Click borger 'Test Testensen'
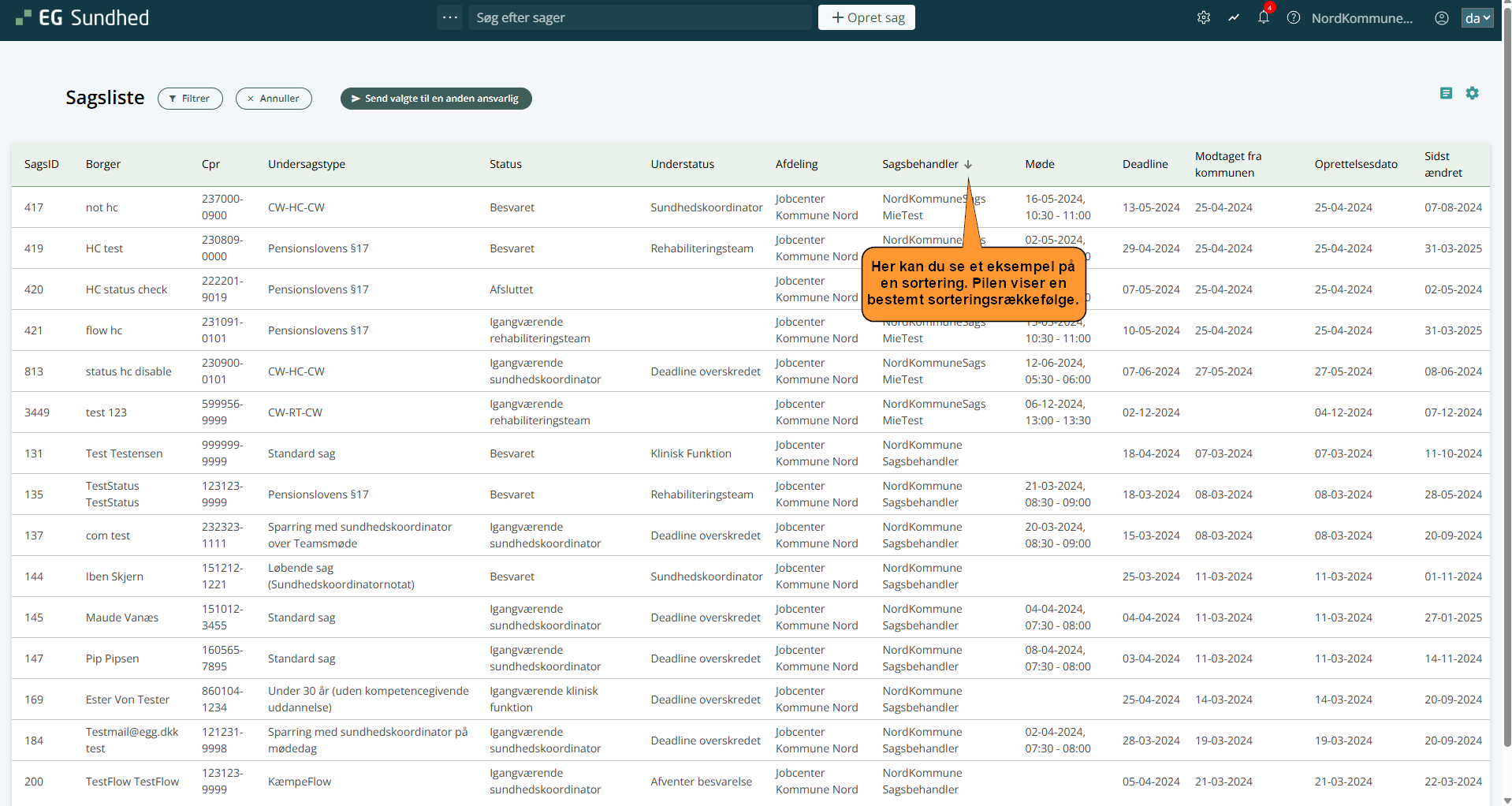 [125, 453]
